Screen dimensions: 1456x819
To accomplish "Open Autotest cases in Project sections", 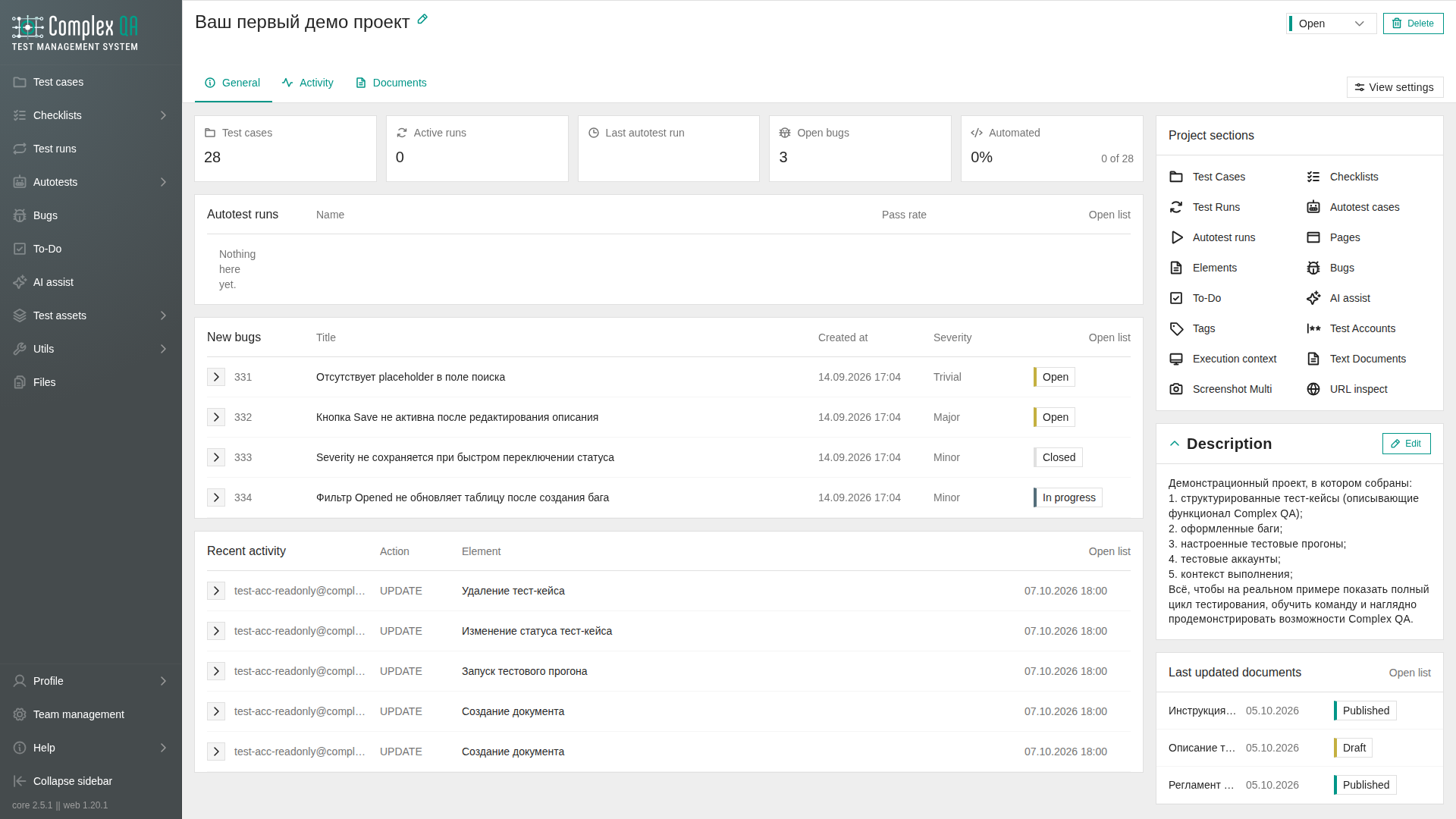I will coord(1353,207).
